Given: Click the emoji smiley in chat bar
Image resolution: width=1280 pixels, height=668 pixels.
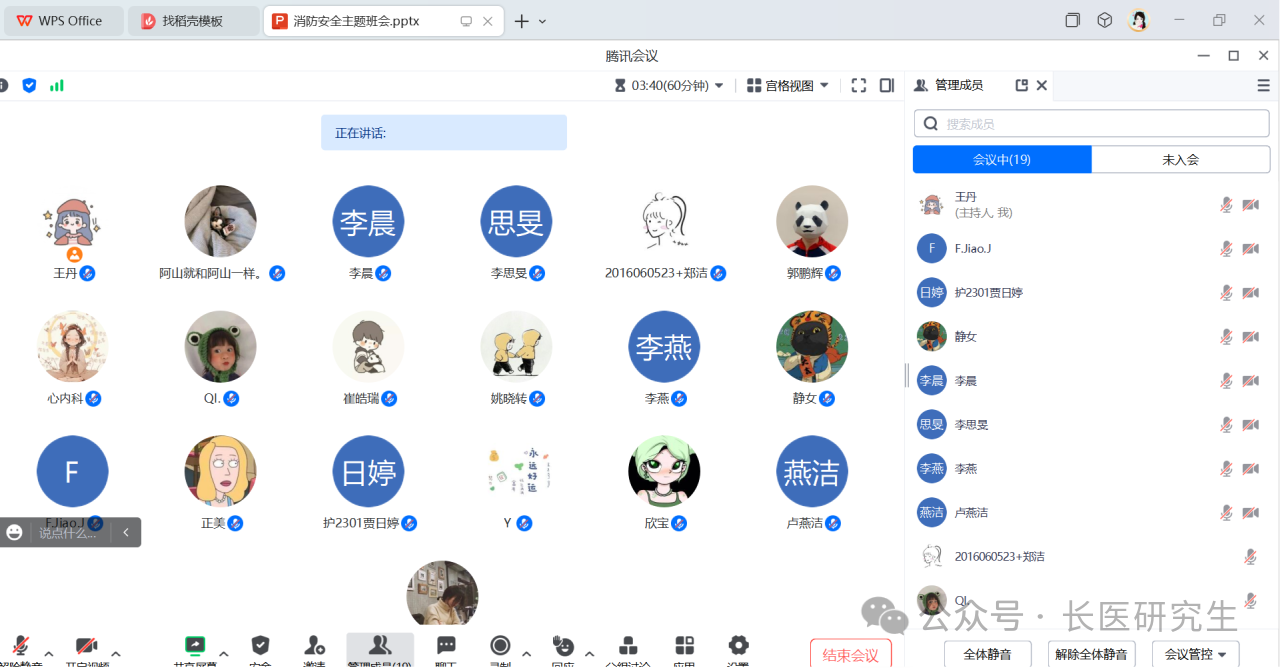Looking at the screenshot, I should [x=14, y=532].
